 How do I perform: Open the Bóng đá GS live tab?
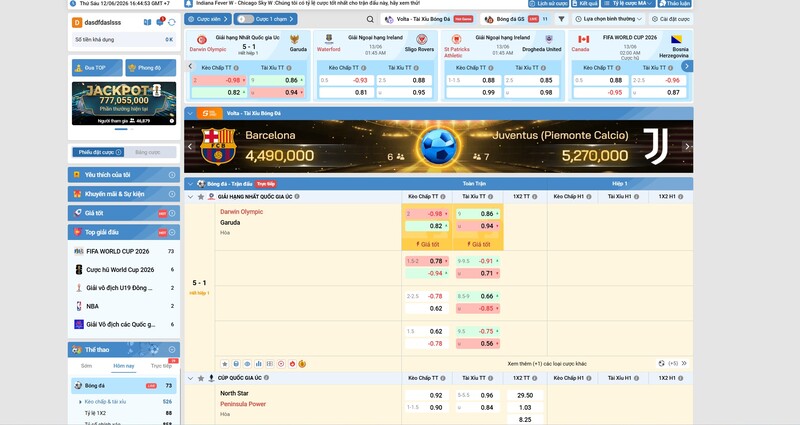(x=515, y=19)
